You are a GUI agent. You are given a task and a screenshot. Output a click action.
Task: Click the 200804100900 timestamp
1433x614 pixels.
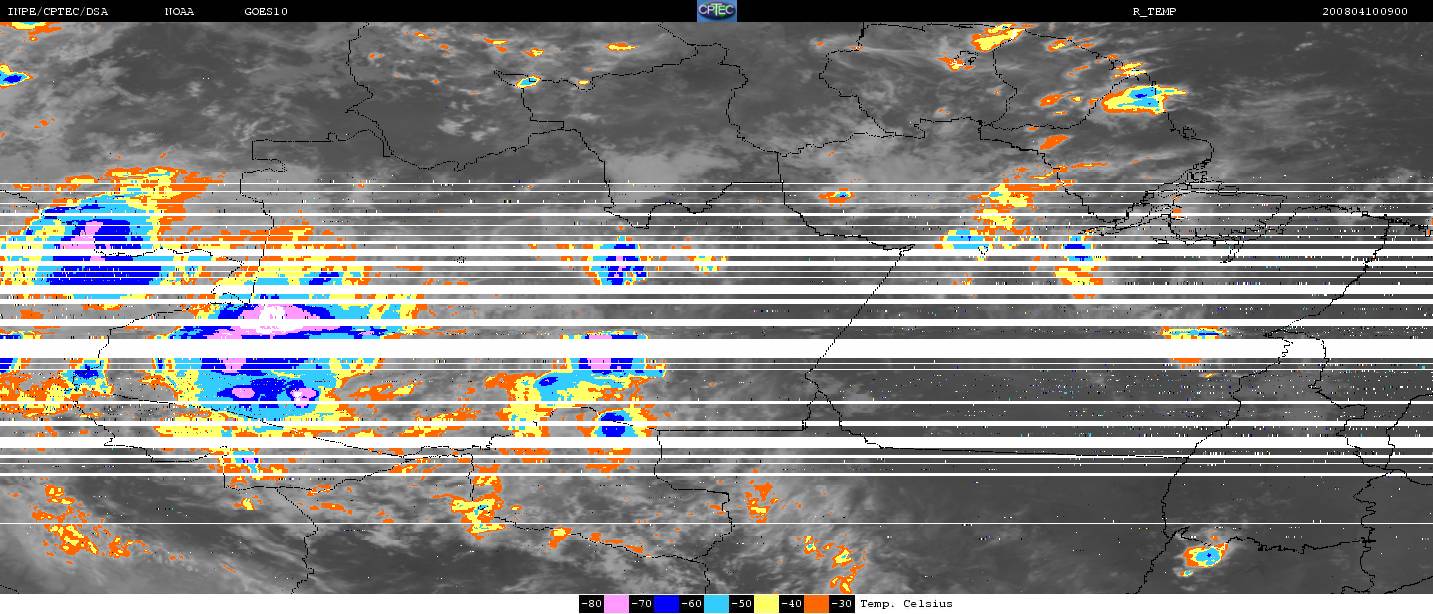[1364, 12]
